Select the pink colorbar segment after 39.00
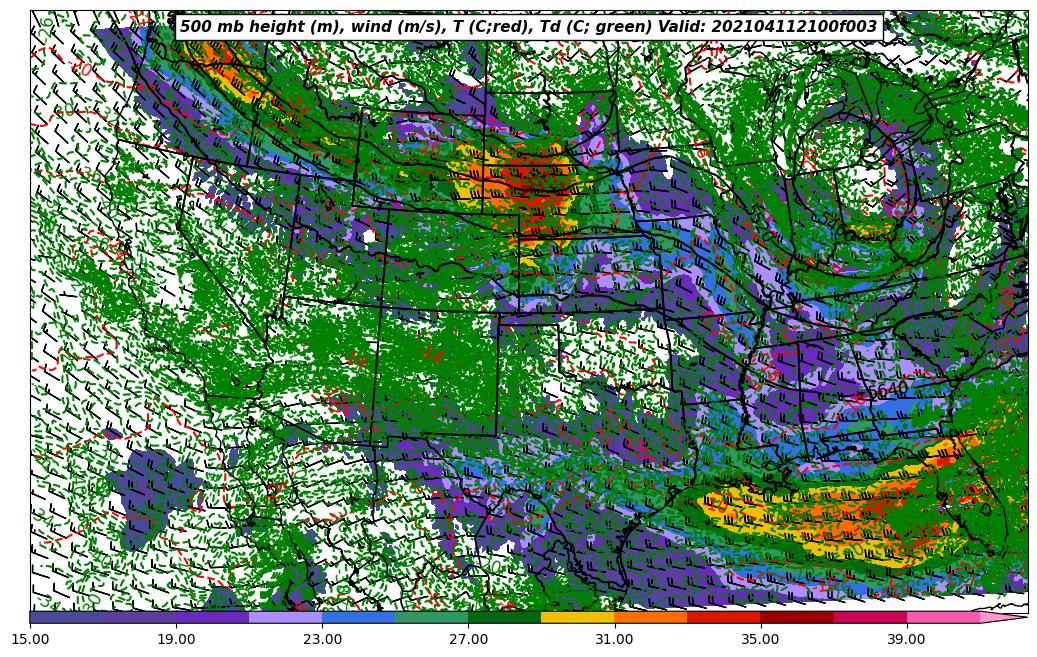1037x657 pixels. (942, 618)
